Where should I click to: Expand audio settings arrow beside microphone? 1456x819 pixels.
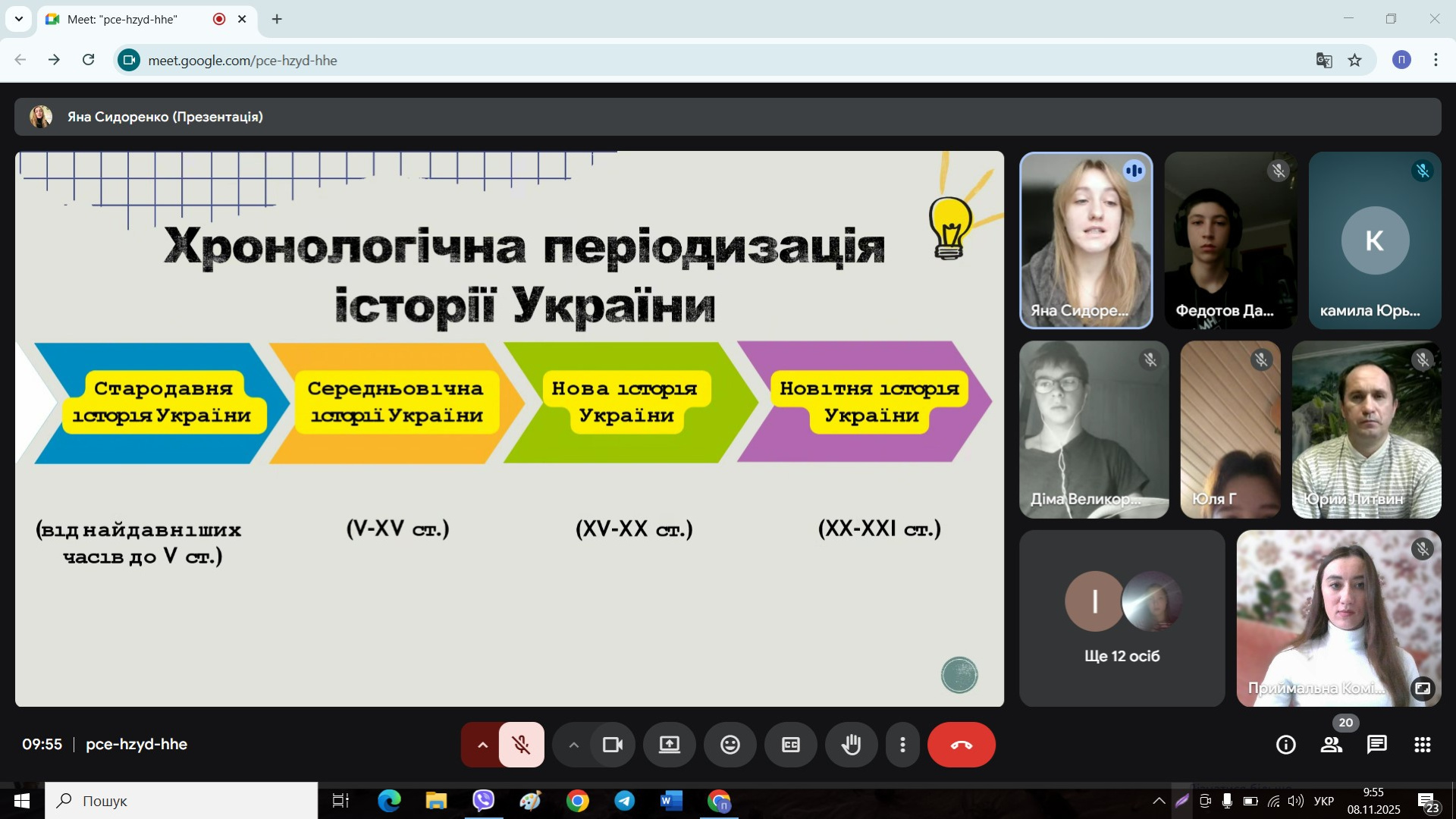[482, 745]
